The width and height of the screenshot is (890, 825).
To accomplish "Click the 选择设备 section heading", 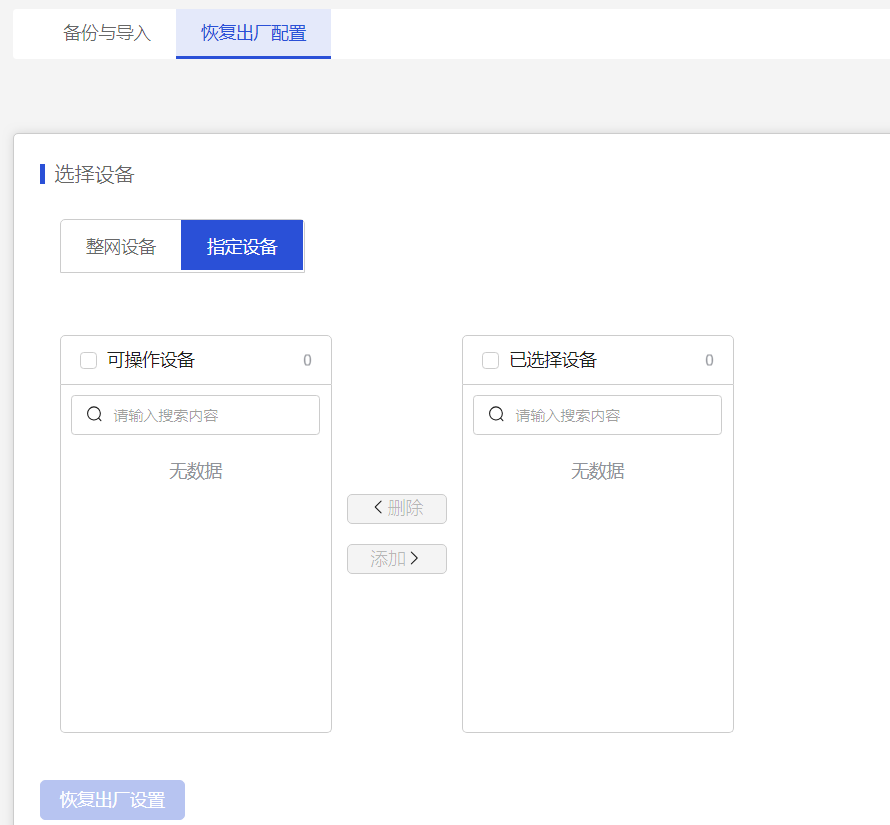I will 94,175.
